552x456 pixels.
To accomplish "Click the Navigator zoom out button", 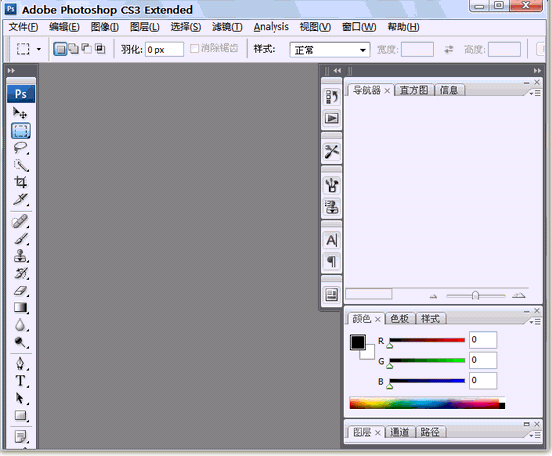I will 433,296.
